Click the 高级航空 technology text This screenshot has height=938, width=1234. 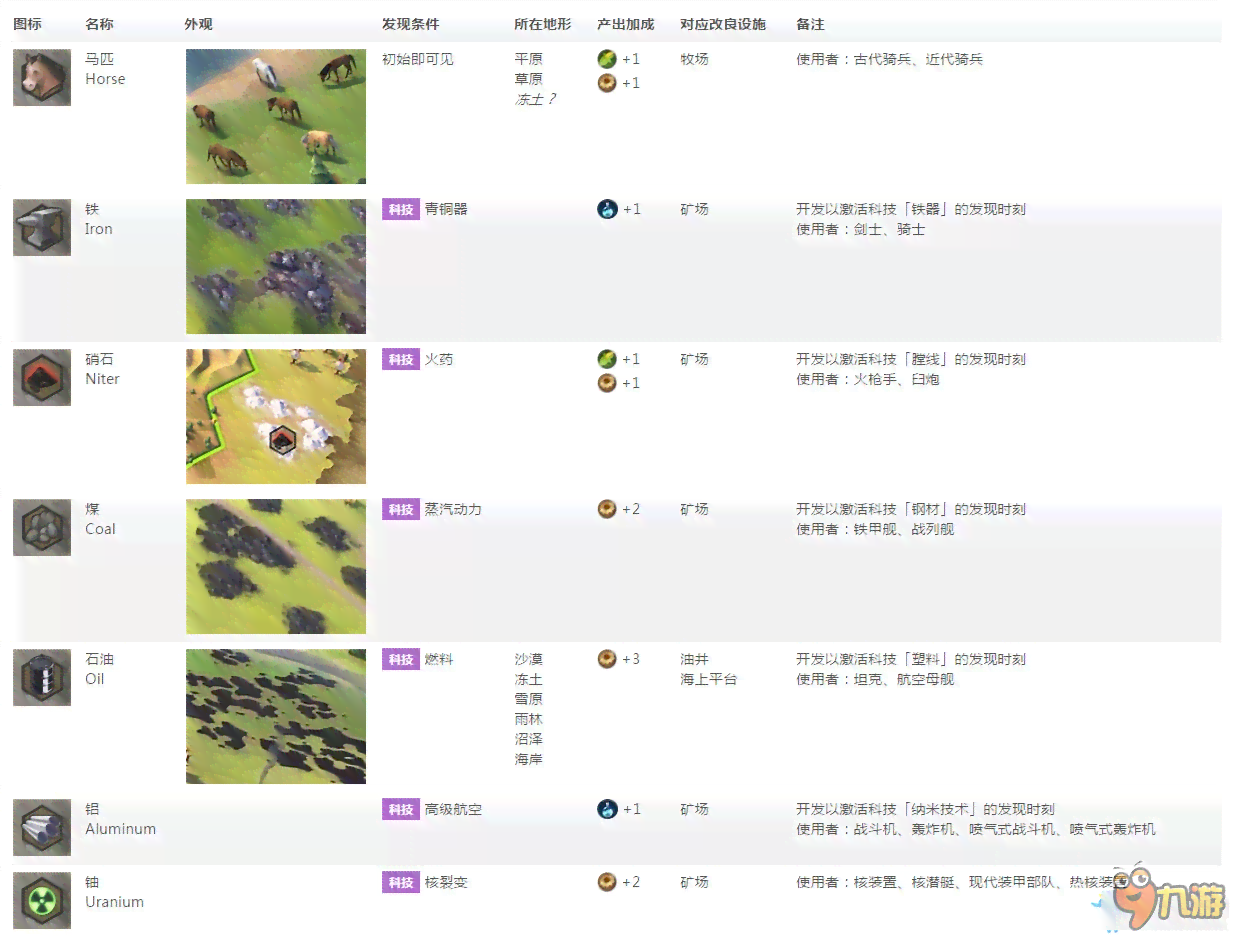pyautogui.click(x=453, y=809)
